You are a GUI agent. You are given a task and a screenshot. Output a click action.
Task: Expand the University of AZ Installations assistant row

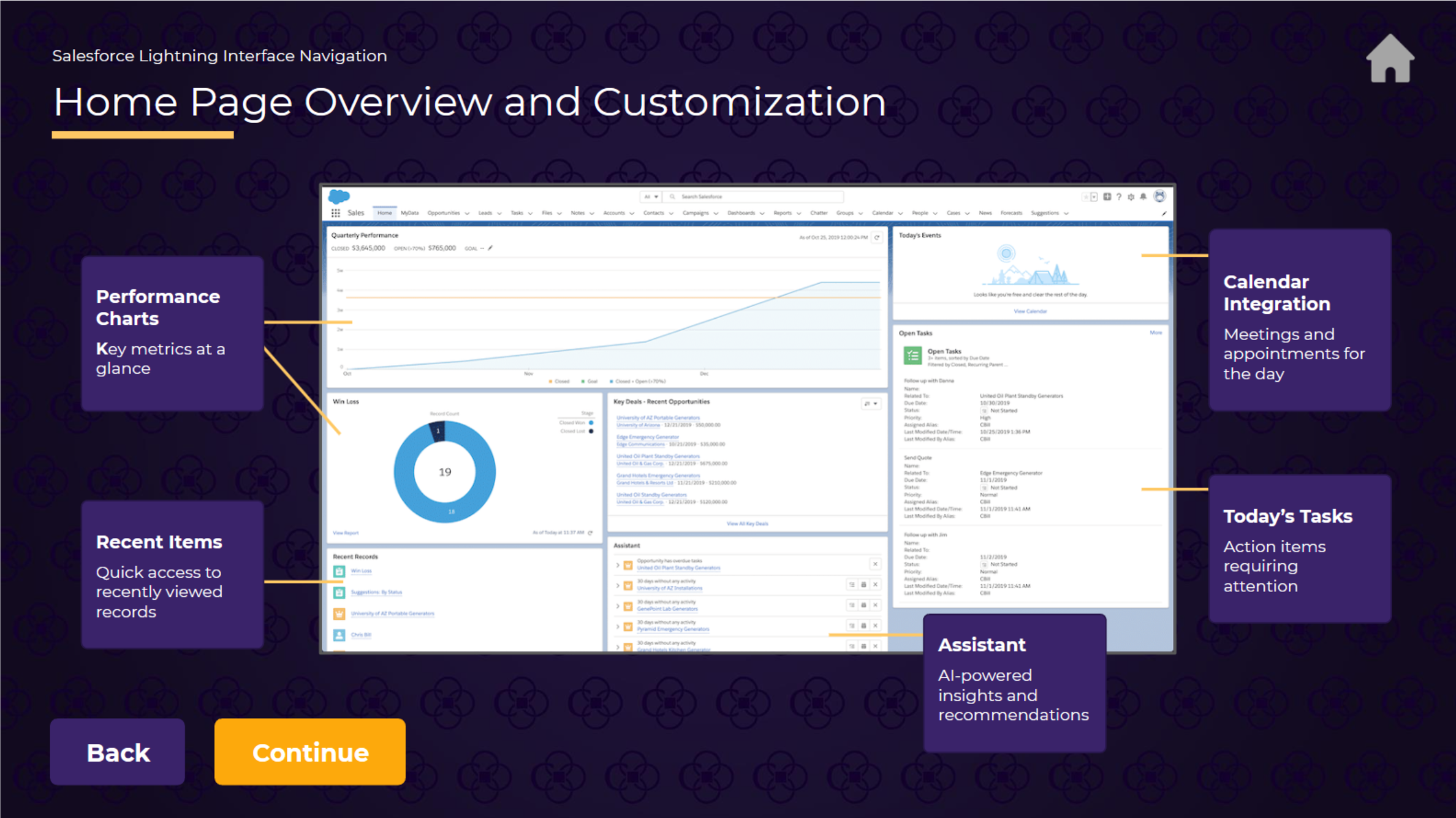coord(618,586)
